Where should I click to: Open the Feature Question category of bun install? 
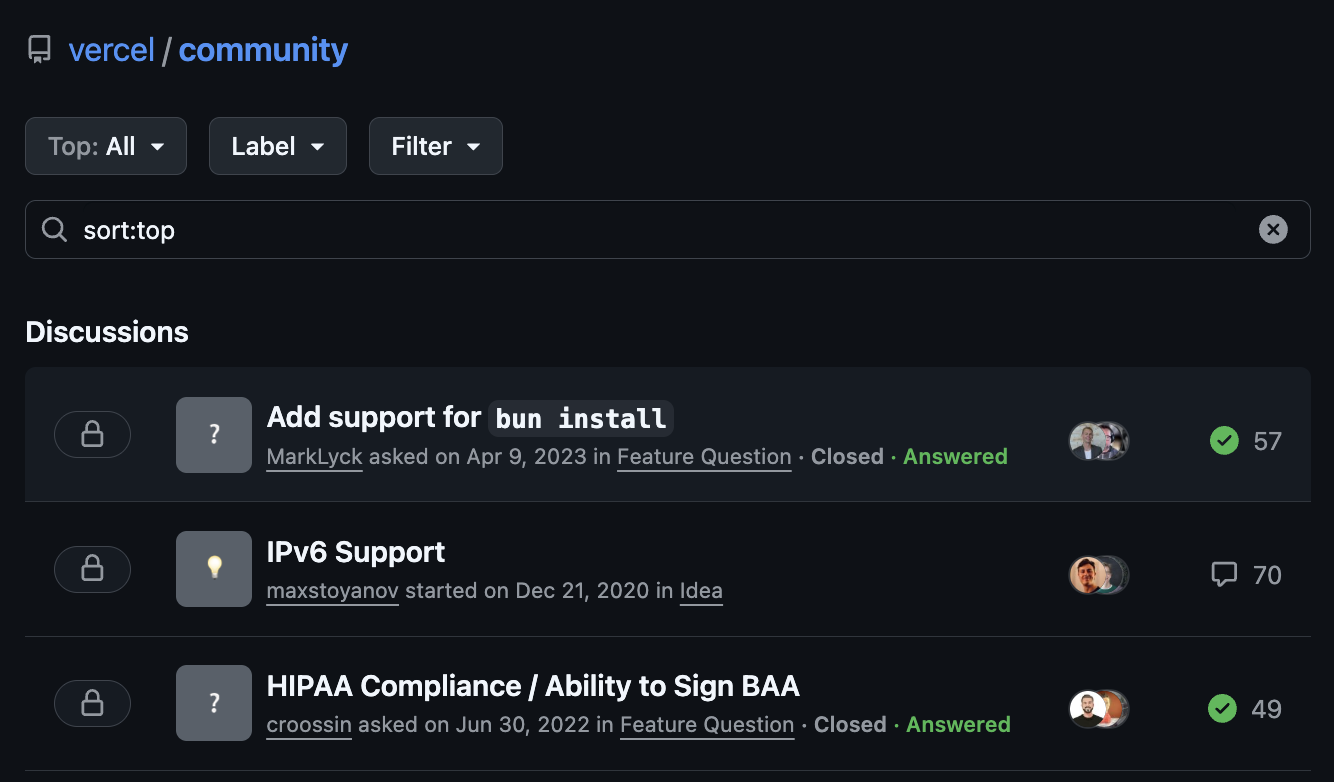pyautogui.click(x=704, y=457)
